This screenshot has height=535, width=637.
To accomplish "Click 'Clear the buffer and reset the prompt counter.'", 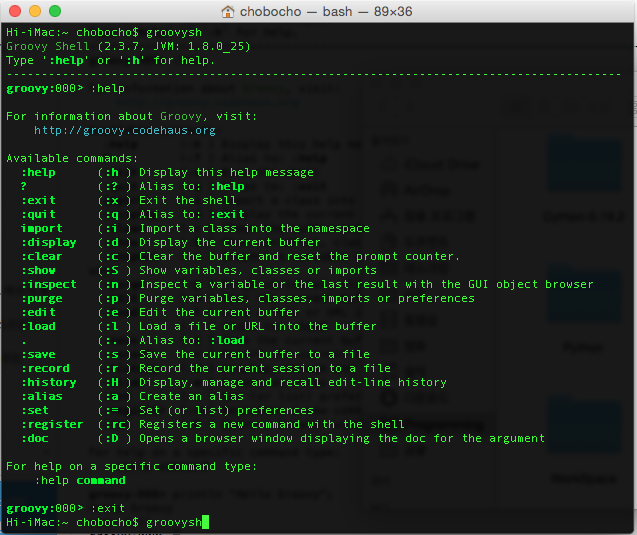I will pyautogui.click(x=299, y=256).
